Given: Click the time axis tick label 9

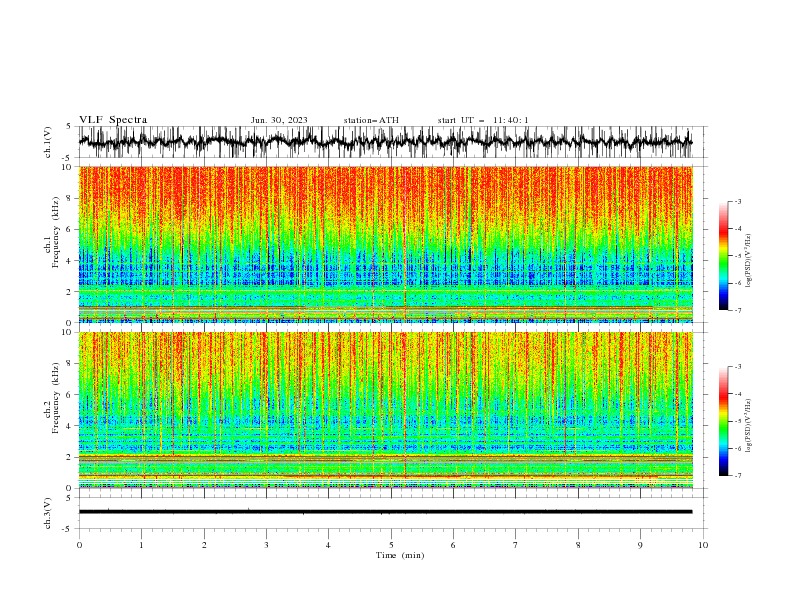Looking at the screenshot, I should pyautogui.click(x=640, y=545).
